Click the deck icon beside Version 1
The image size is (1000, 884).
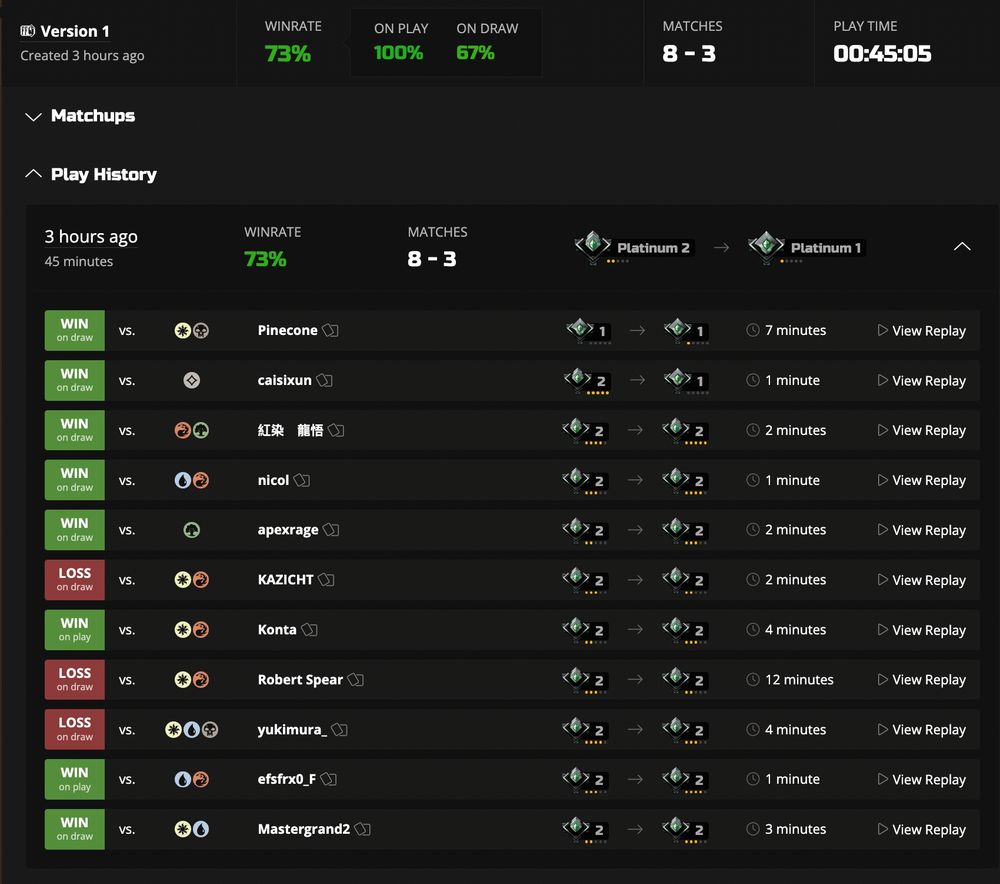click(x=27, y=31)
